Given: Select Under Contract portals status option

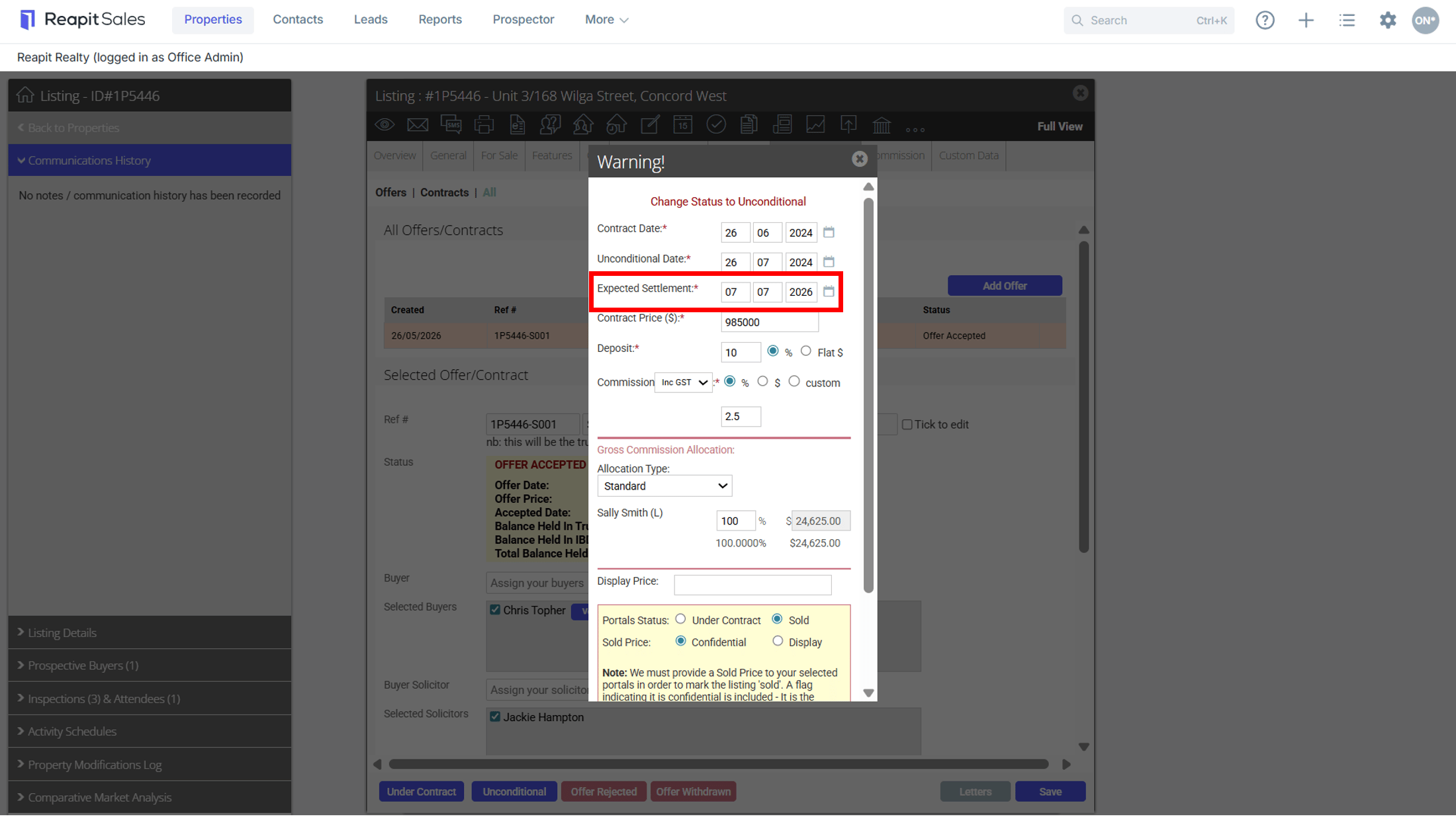Looking at the screenshot, I should 680,619.
